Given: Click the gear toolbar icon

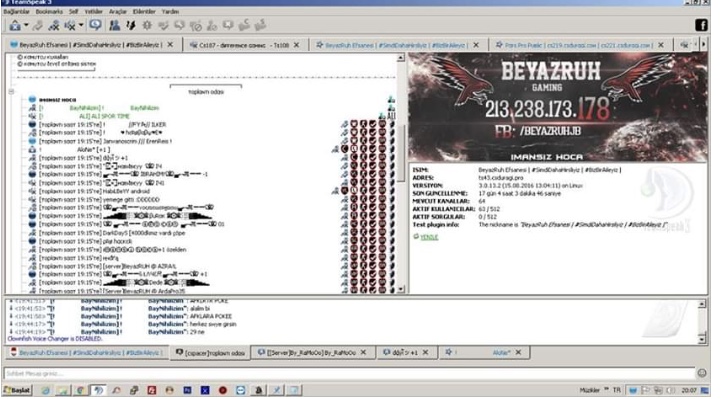Looking at the screenshot, I should (147, 25).
